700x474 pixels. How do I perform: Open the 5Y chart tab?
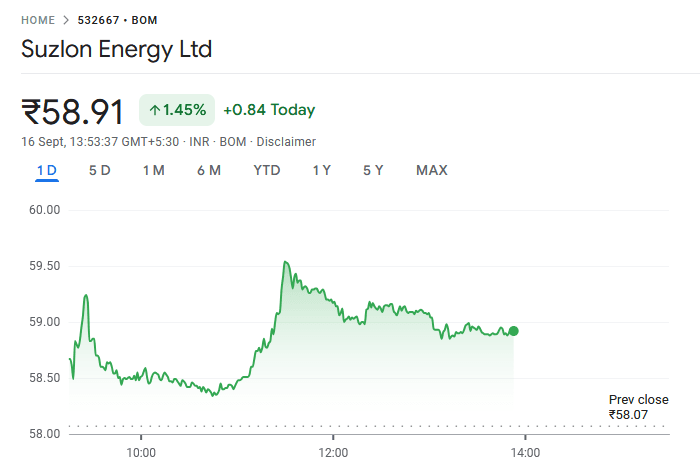pos(373,170)
